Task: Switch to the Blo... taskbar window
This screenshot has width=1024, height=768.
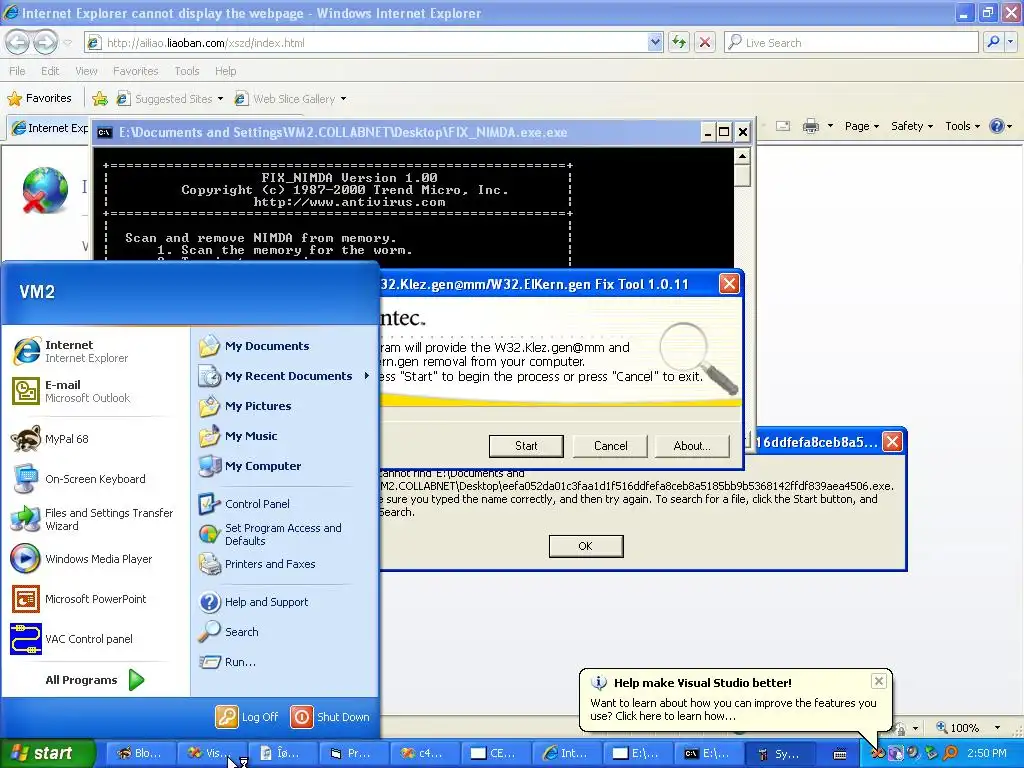Action: [x=140, y=754]
